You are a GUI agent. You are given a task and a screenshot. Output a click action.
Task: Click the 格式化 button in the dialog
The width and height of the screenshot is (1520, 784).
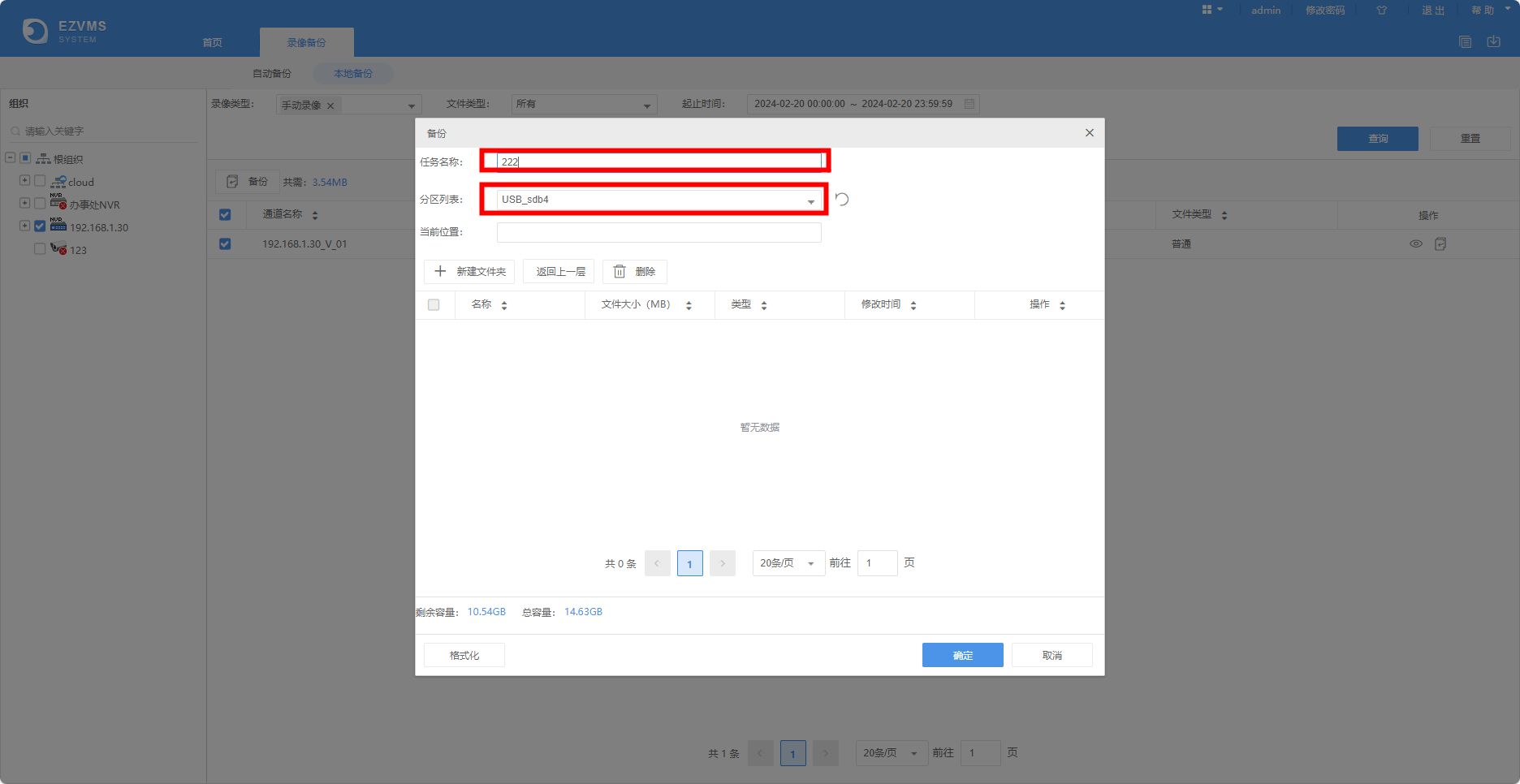pos(464,655)
